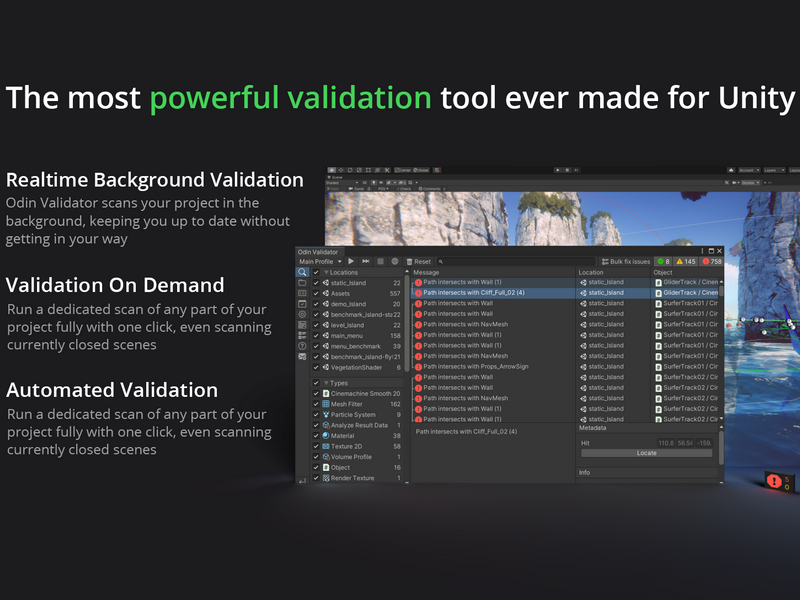The width and height of the screenshot is (800, 600).
Task: Uncheck the Types header checkbox
Action: click(x=316, y=383)
